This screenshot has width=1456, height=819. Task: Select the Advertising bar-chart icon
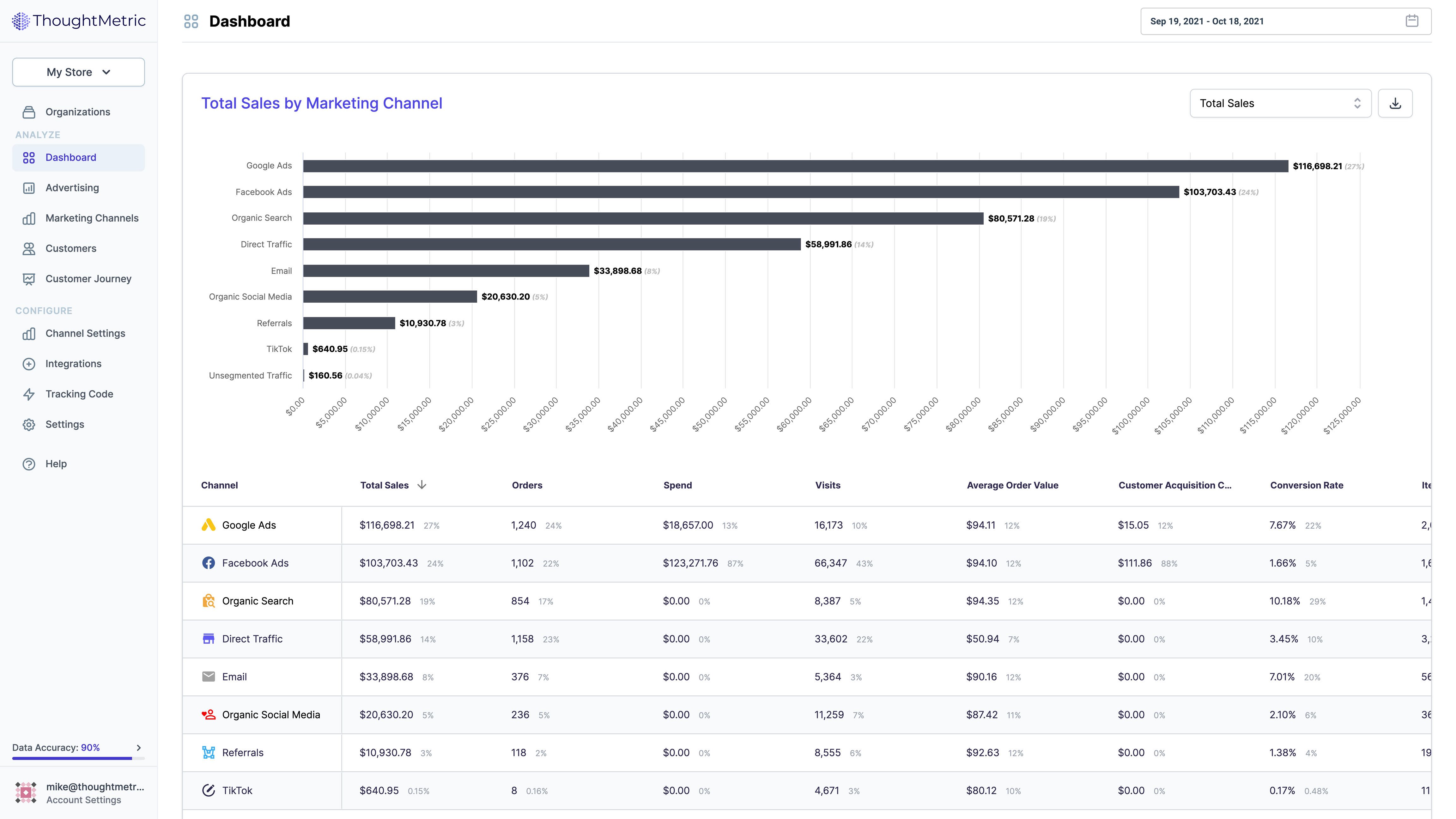[x=29, y=188]
